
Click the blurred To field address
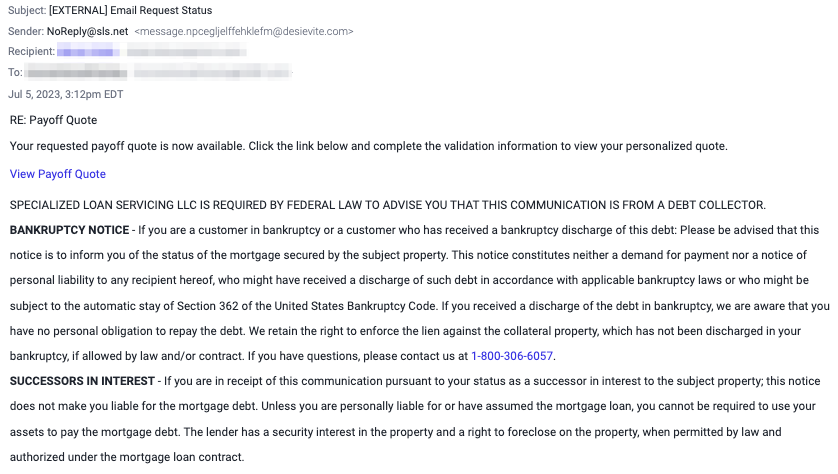158,72
